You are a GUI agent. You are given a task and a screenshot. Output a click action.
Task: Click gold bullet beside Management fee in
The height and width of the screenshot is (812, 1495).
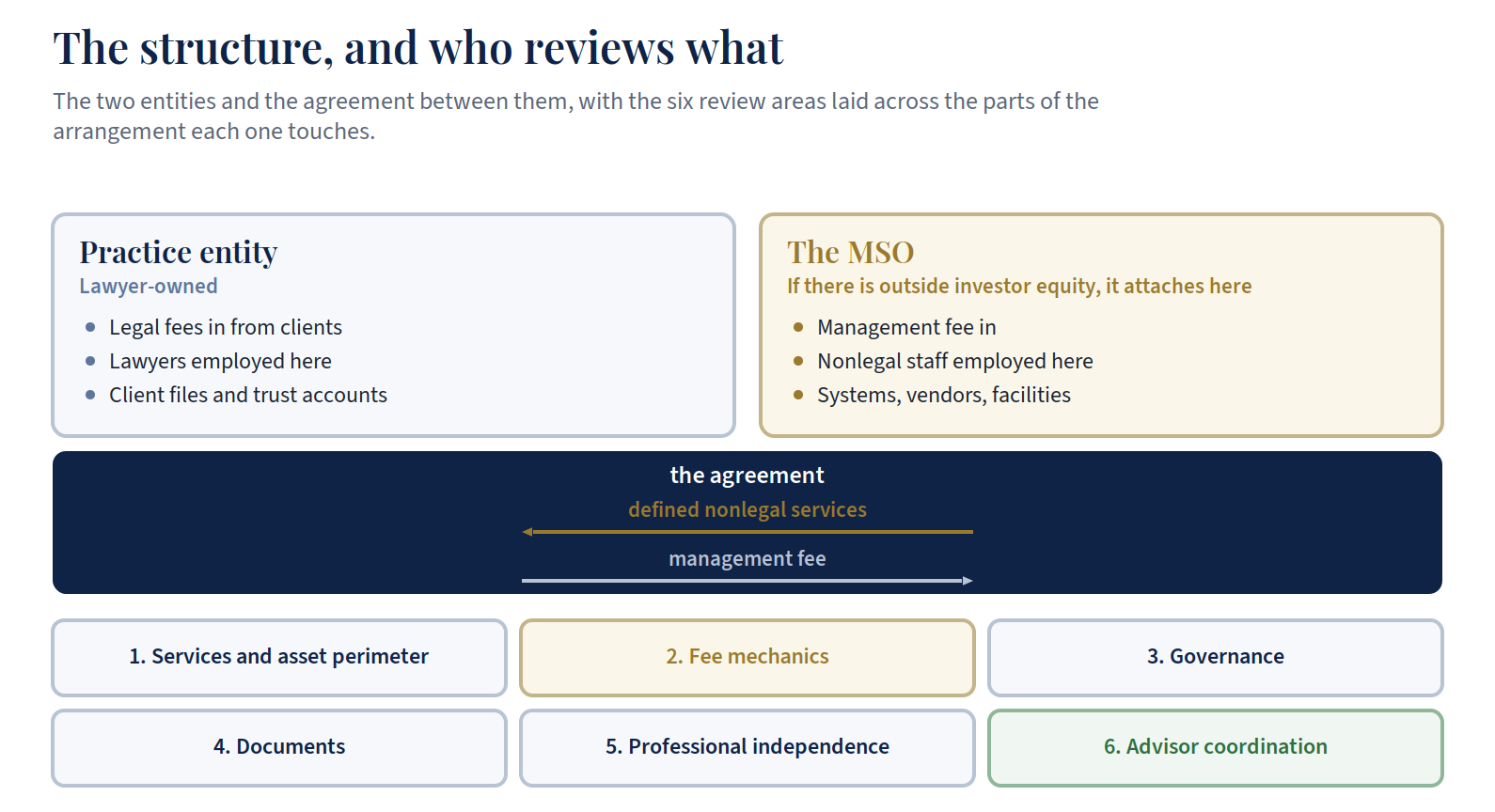[x=798, y=327]
